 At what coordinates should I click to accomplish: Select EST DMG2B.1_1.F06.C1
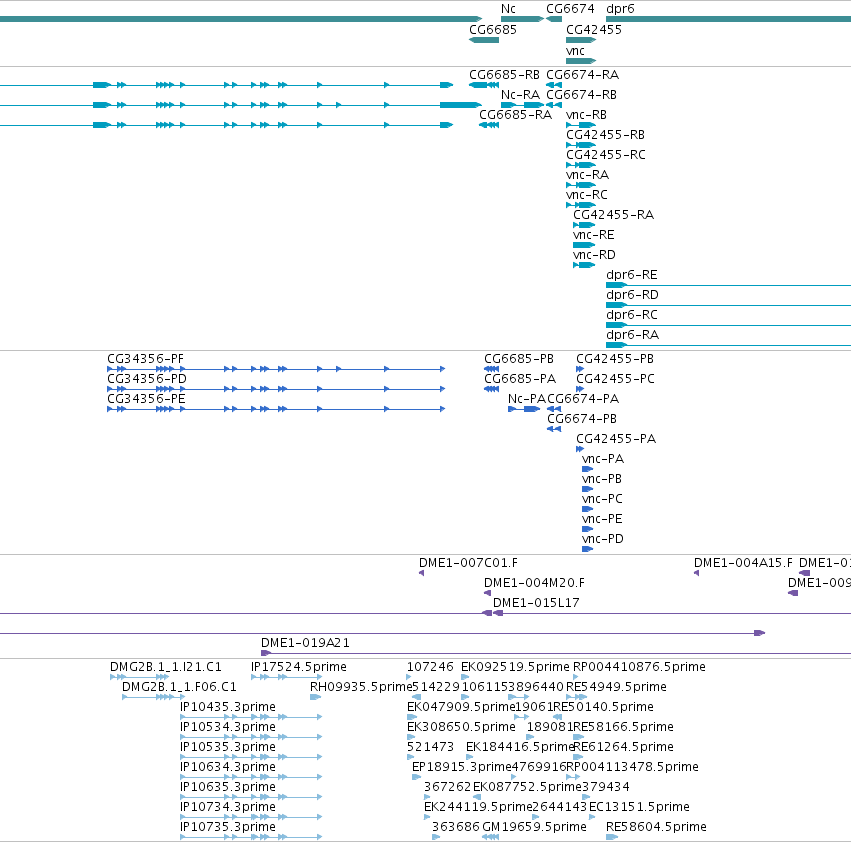tap(179, 687)
